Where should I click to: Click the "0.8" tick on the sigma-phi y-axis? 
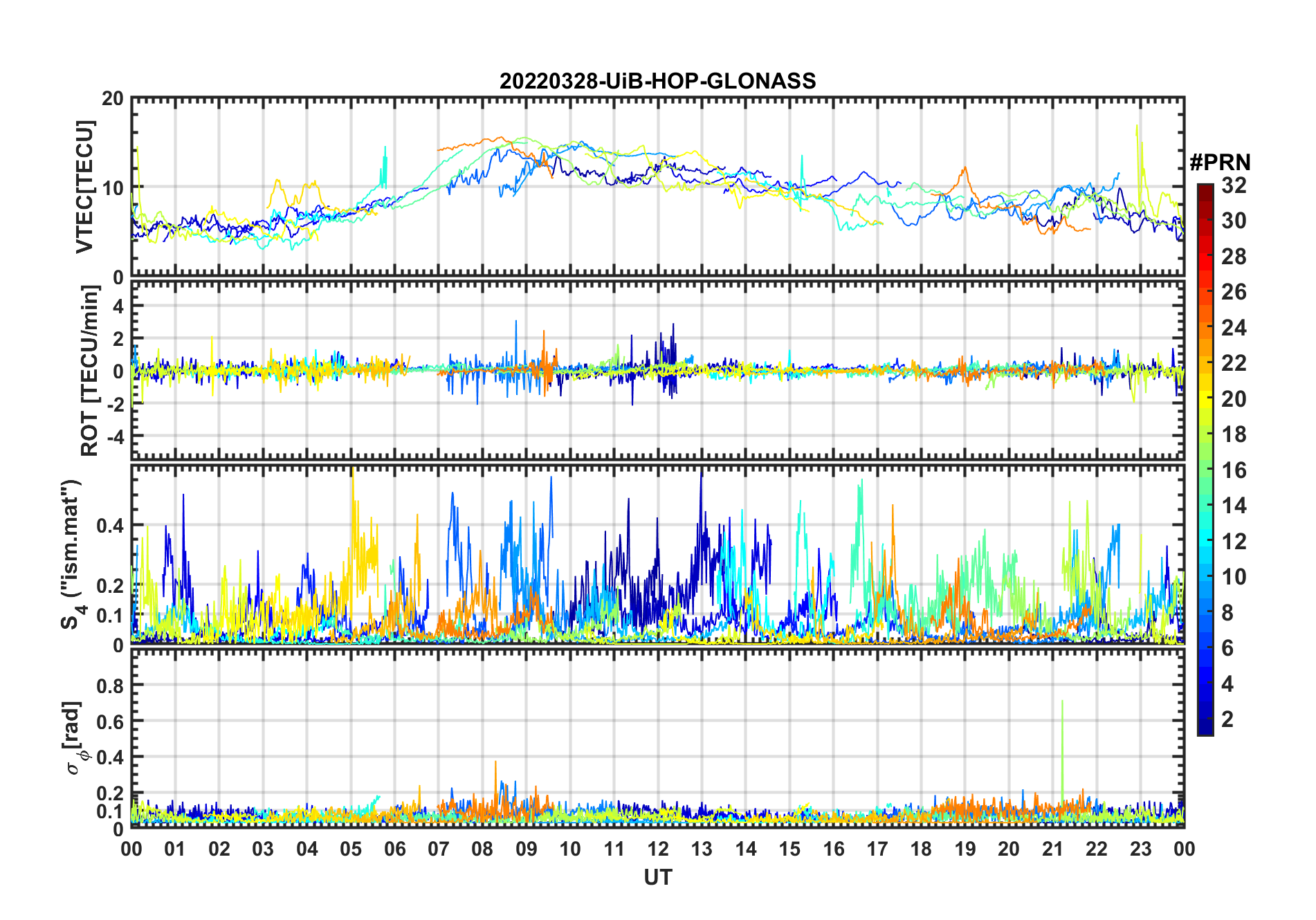tap(111, 686)
